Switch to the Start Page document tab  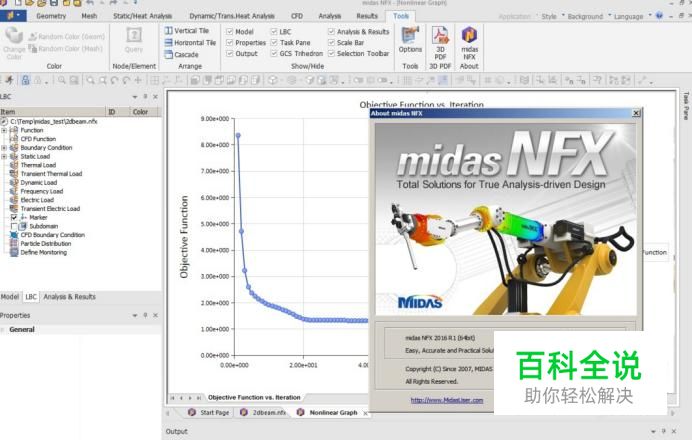click(x=209, y=412)
